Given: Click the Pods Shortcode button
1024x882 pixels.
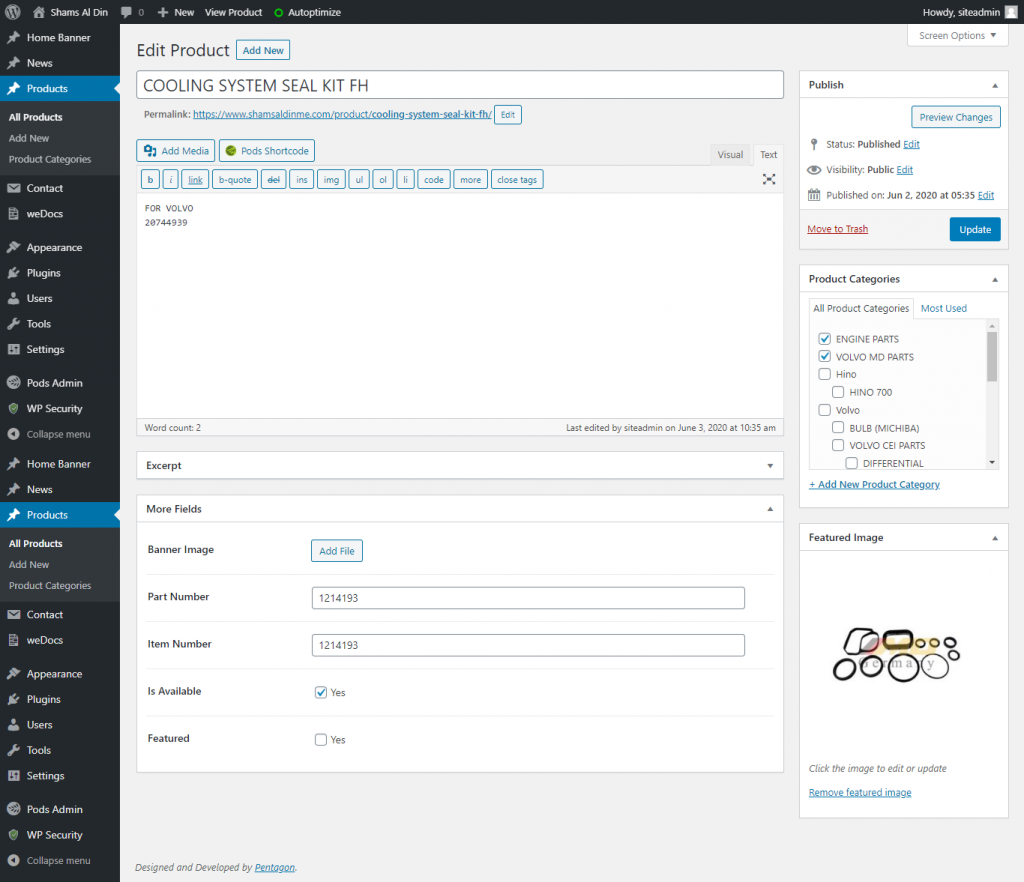Looking at the screenshot, I should point(267,151).
